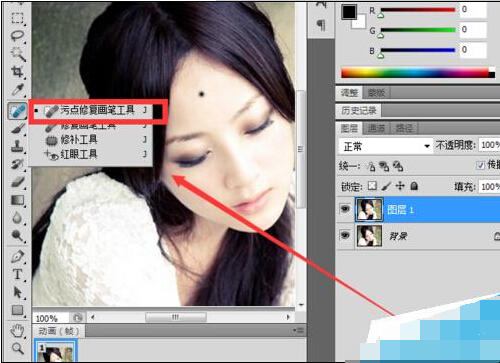Select the Rectangular Marquee tool
500x363 pixels.
coord(17,18)
